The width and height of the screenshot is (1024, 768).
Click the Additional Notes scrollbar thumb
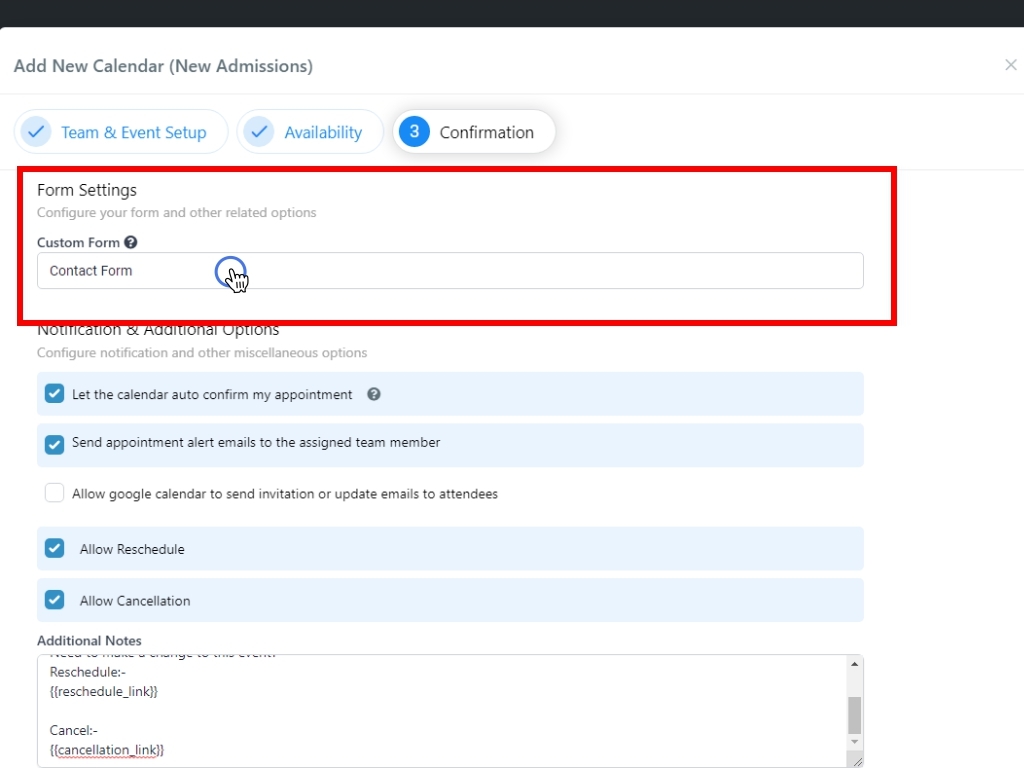click(x=854, y=716)
